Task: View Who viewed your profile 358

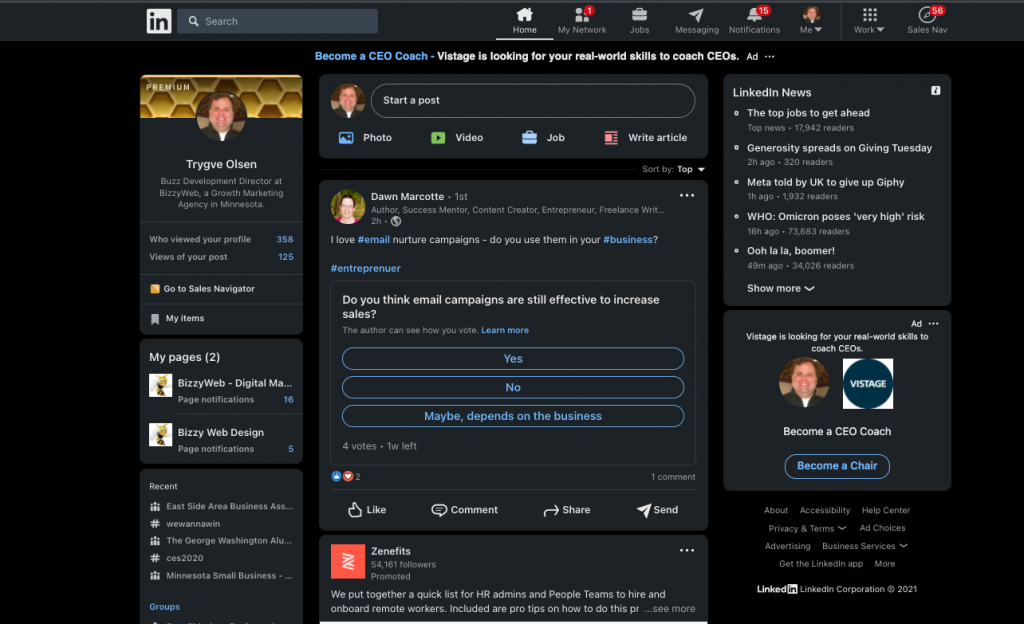Action: point(221,240)
